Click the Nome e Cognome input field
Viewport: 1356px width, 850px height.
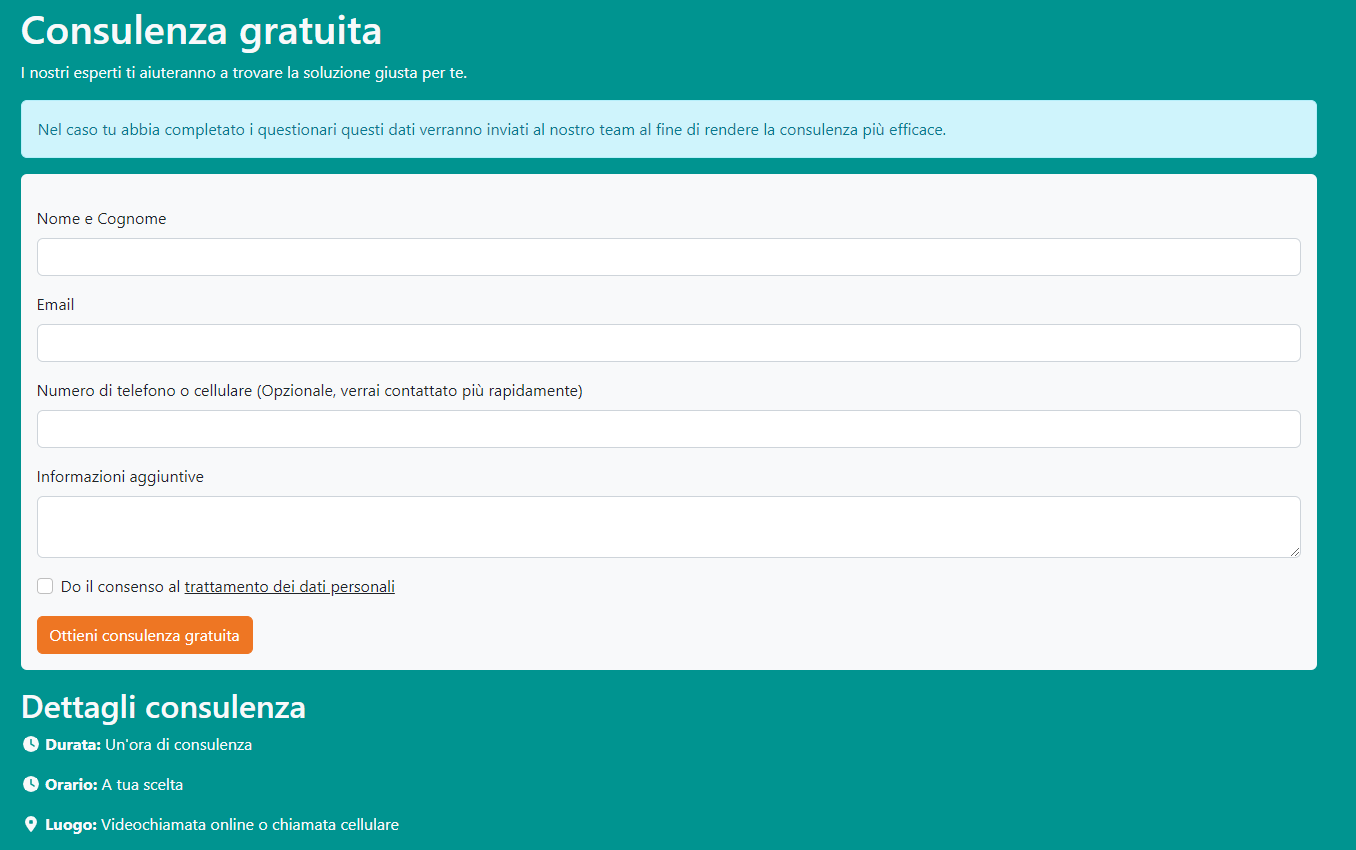point(668,257)
